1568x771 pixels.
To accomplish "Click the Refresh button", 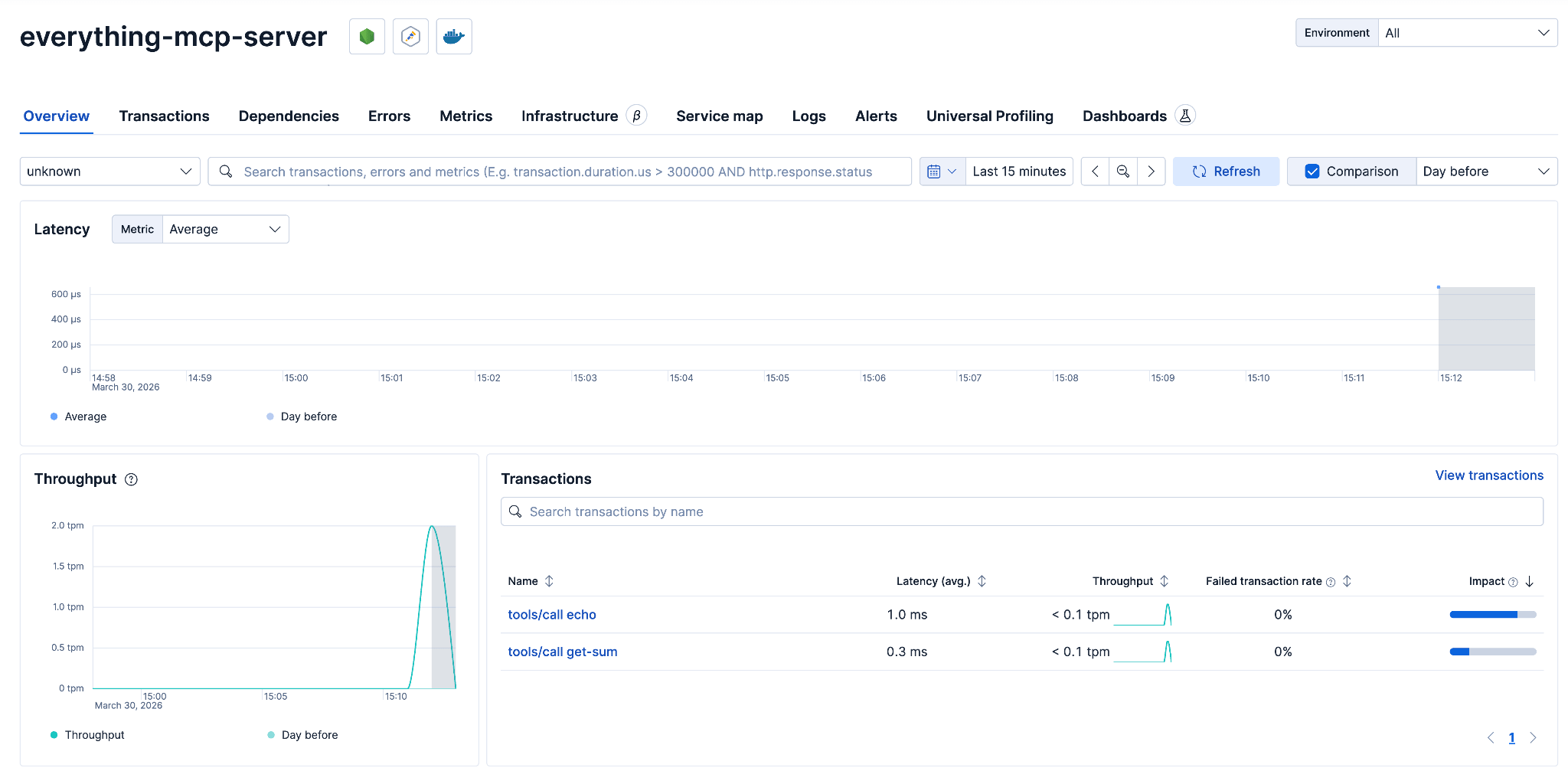I will pos(1226,172).
